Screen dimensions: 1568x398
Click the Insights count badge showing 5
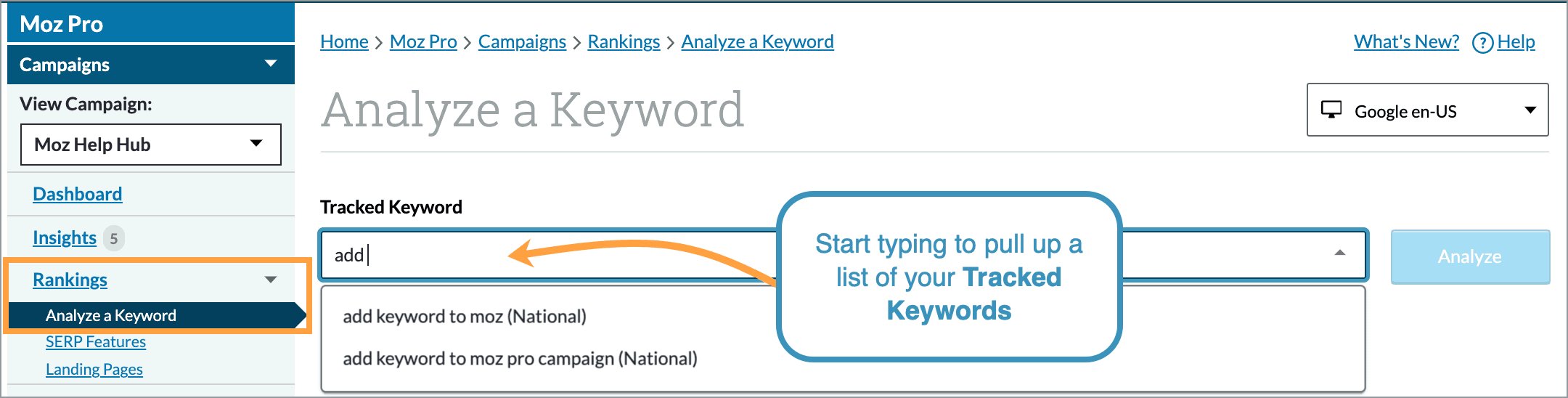pos(113,238)
